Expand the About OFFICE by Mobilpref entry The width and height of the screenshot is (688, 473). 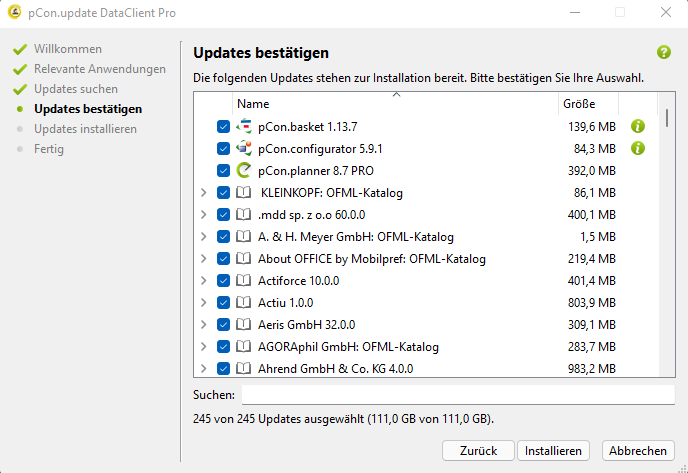point(204,258)
